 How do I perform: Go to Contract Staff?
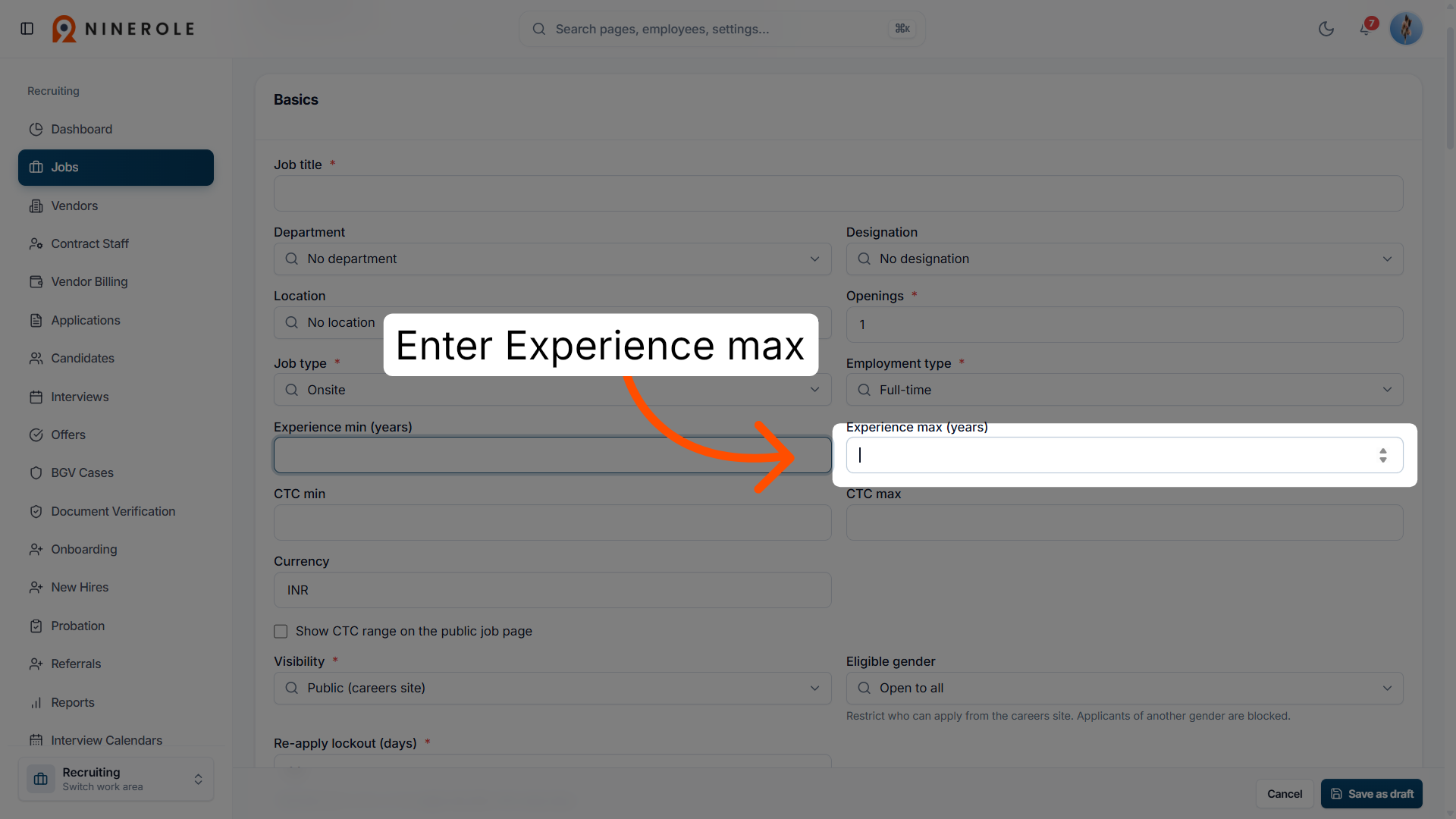point(116,243)
